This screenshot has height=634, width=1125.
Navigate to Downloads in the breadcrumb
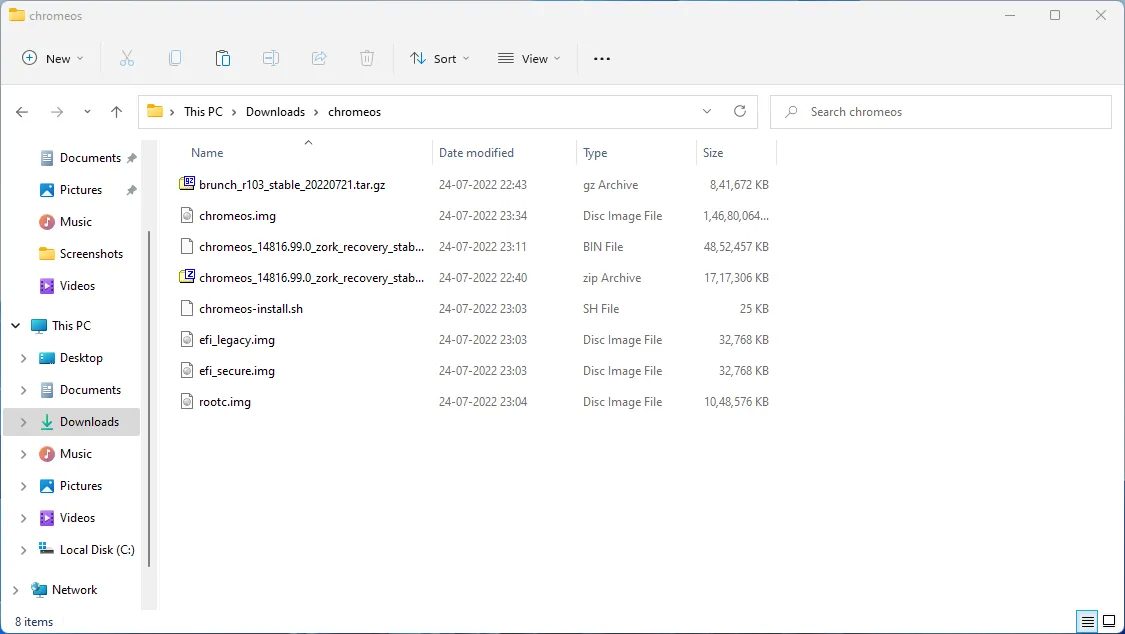[x=275, y=112]
